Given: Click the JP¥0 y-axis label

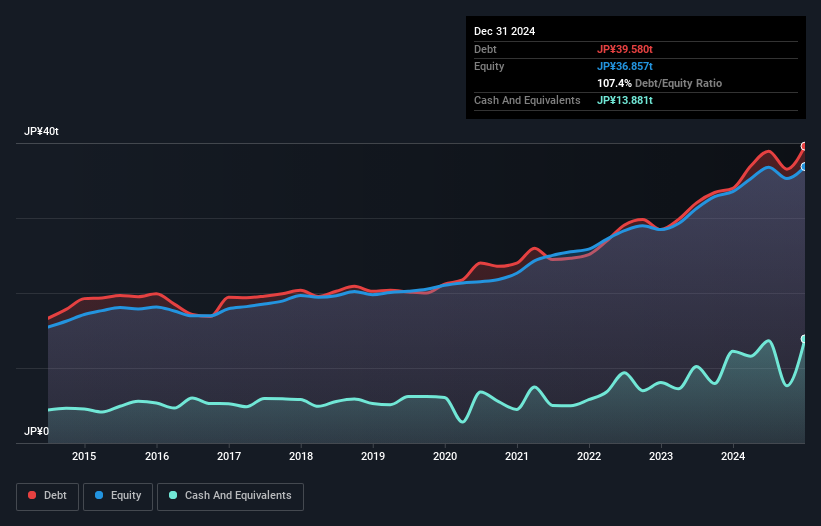Looking at the screenshot, I should pyautogui.click(x=36, y=431).
